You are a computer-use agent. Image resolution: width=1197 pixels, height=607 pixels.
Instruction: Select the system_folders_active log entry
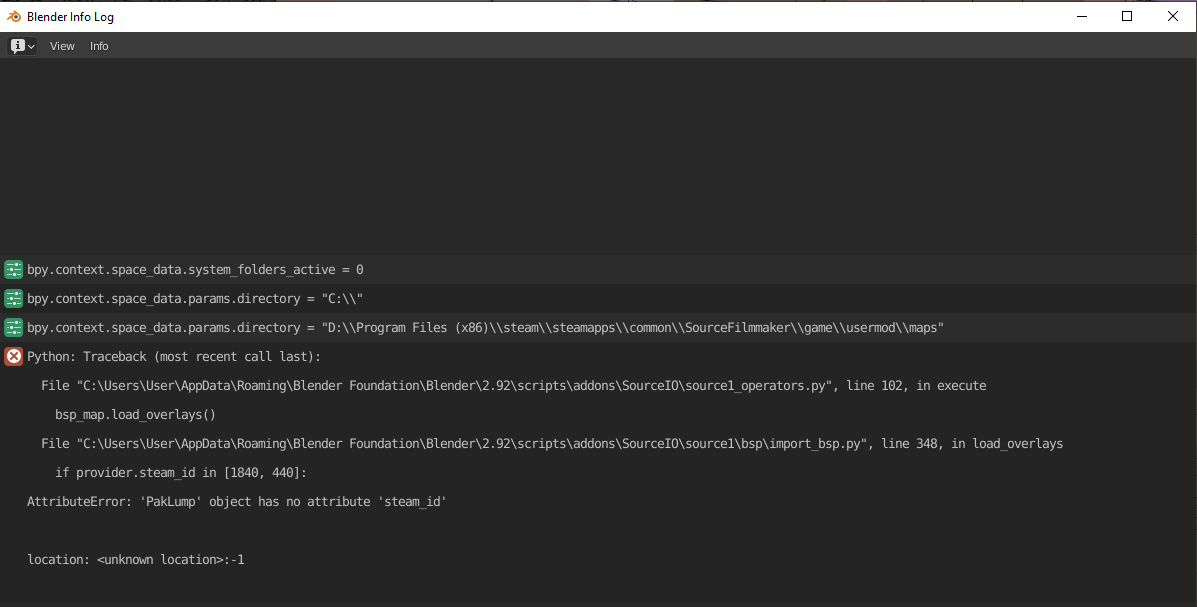[195, 269]
